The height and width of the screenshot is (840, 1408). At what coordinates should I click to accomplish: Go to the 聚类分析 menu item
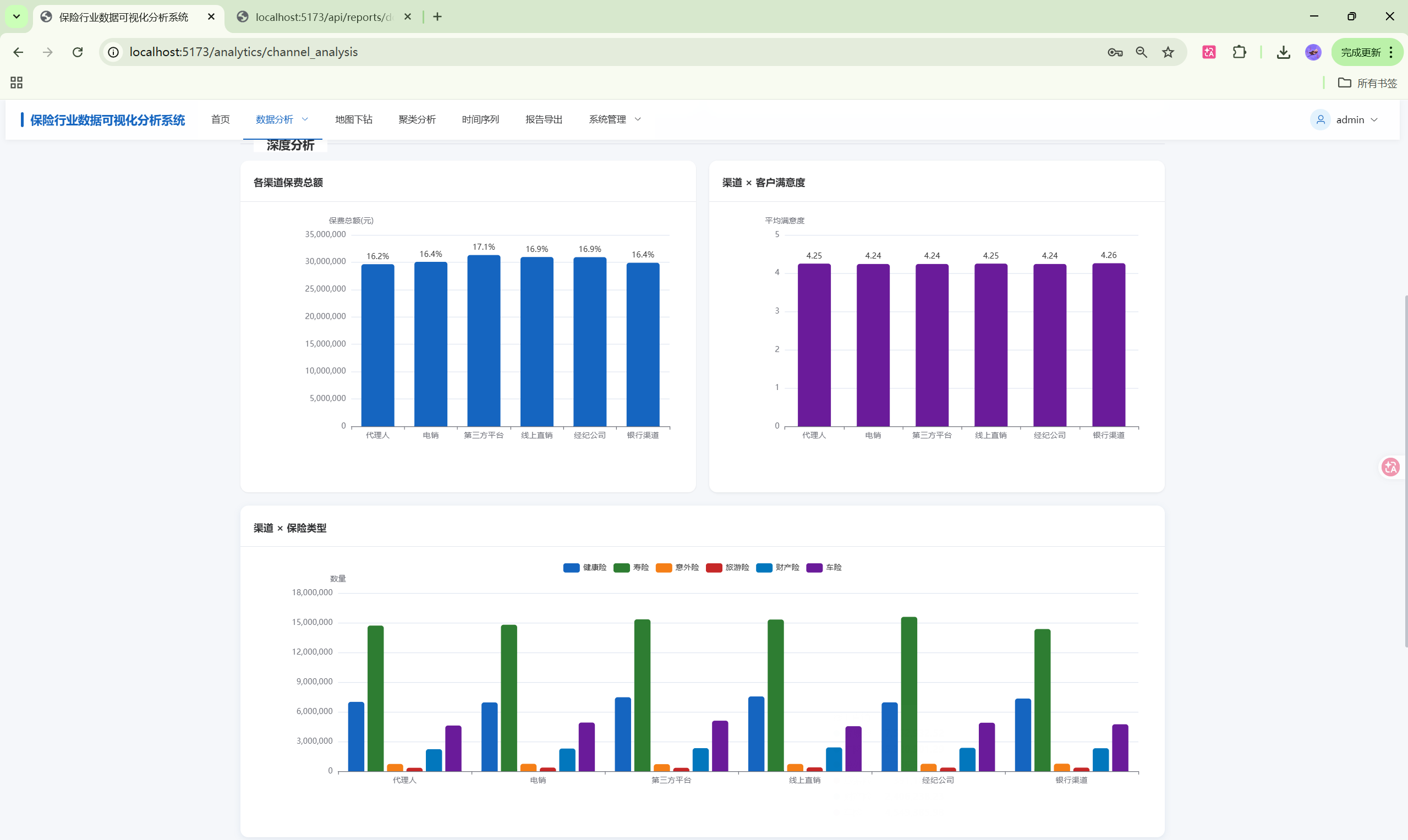coord(417,119)
